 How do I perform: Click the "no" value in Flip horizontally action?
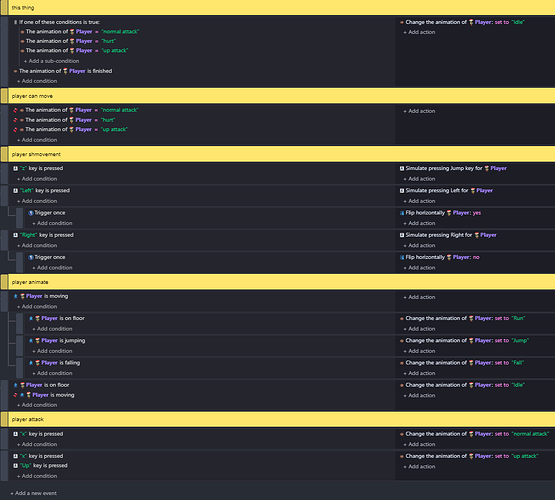476,257
